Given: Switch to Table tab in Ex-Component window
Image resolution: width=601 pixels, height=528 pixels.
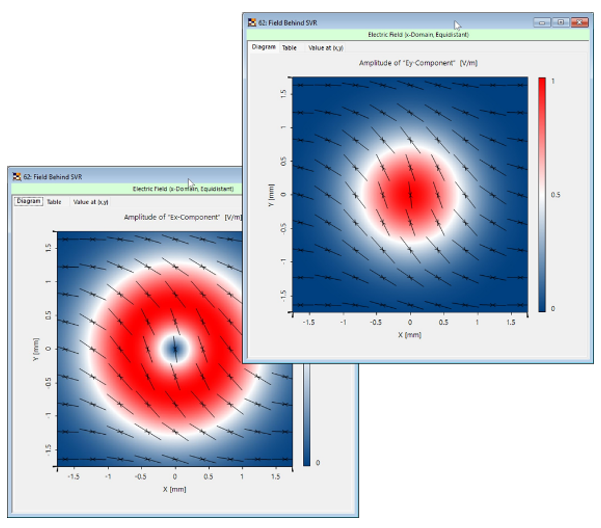Looking at the screenshot, I should 54,201.
